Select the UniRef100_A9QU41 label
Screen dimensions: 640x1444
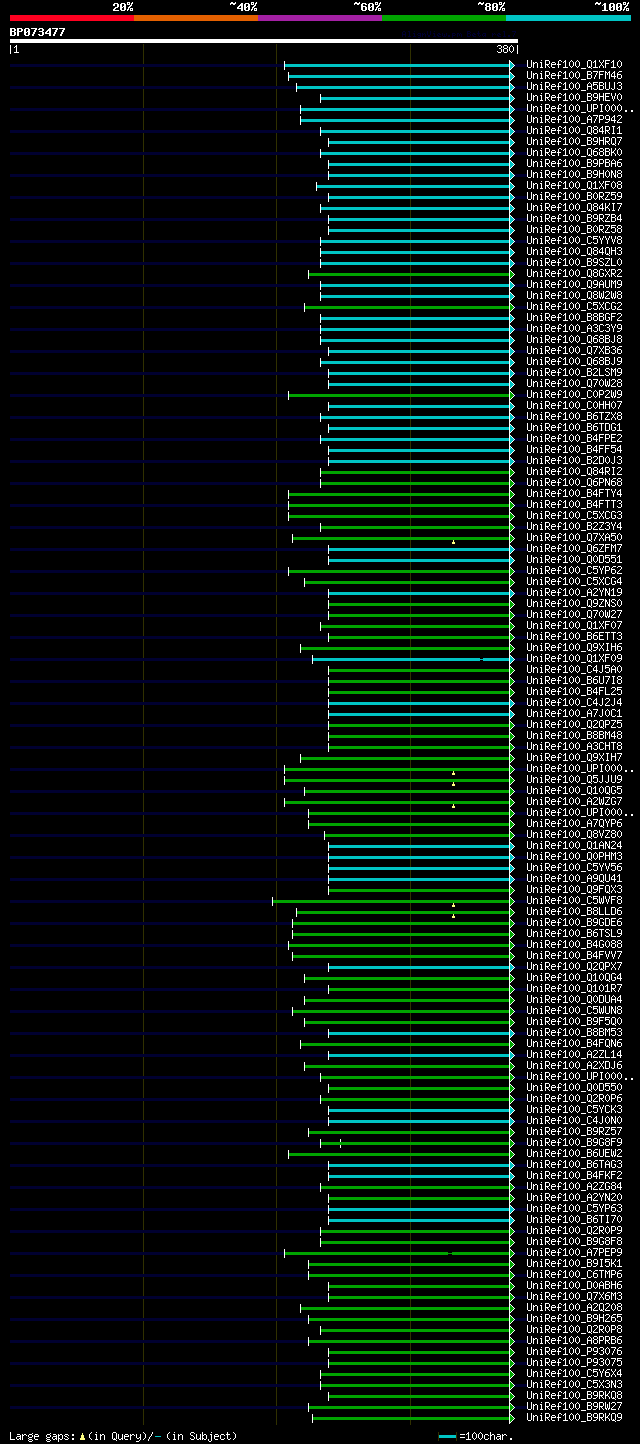(574, 879)
